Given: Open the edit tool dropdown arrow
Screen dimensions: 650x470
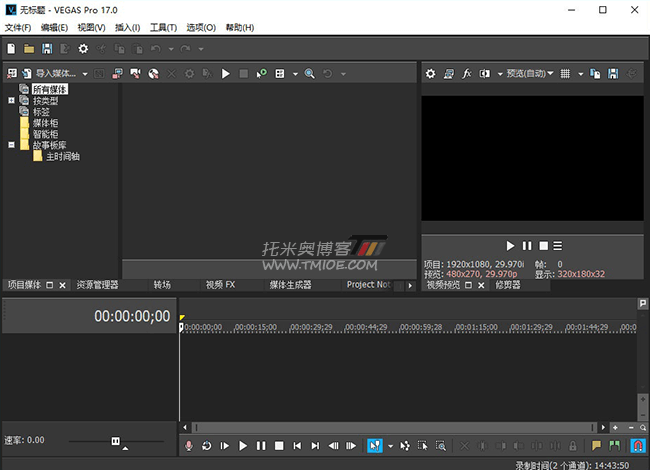Looking at the screenshot, I should pos(390,446).
